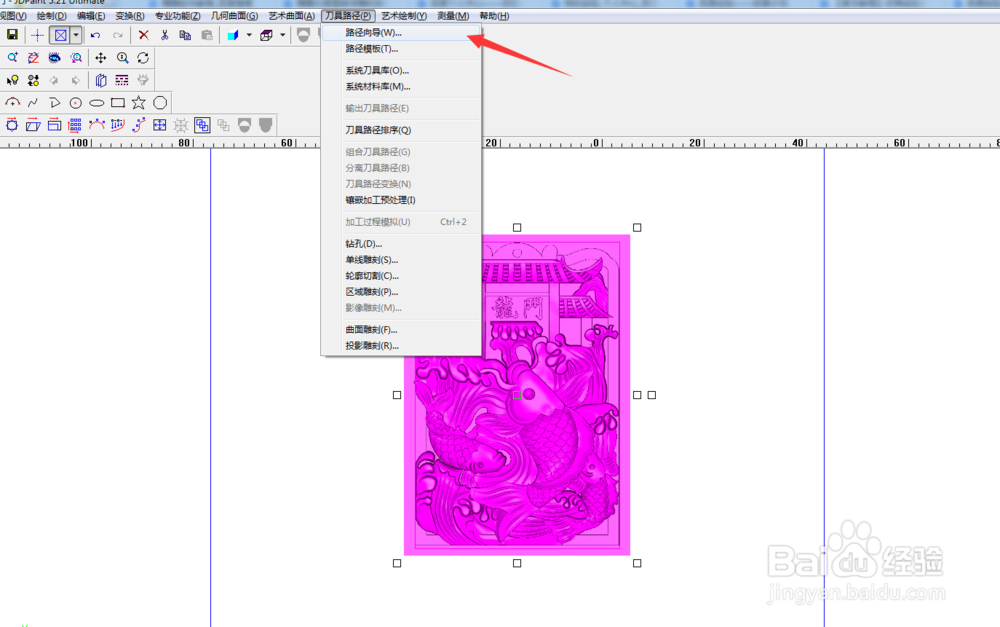The height and width of the screenshot is (627, 1000).
Task: Click the book-pages icon in third row
Action: point(101,80)
